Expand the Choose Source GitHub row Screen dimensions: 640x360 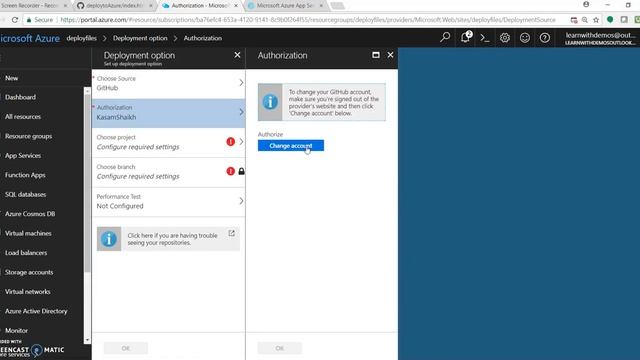169,83
